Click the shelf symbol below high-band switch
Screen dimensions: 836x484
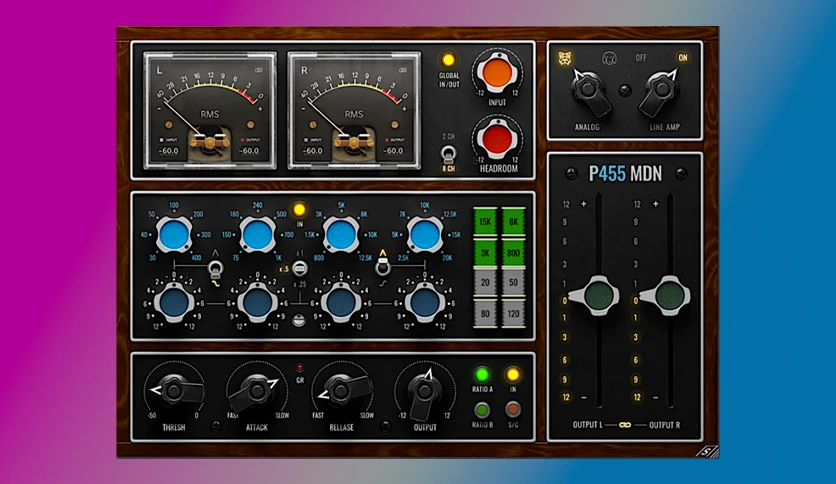tap(382, 284)
